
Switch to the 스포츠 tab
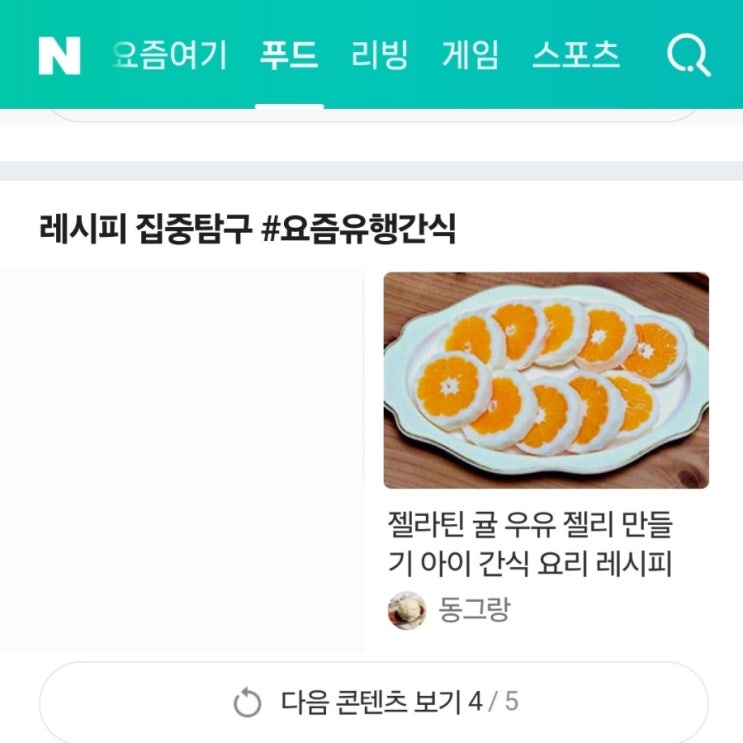(x=576, y=54)
